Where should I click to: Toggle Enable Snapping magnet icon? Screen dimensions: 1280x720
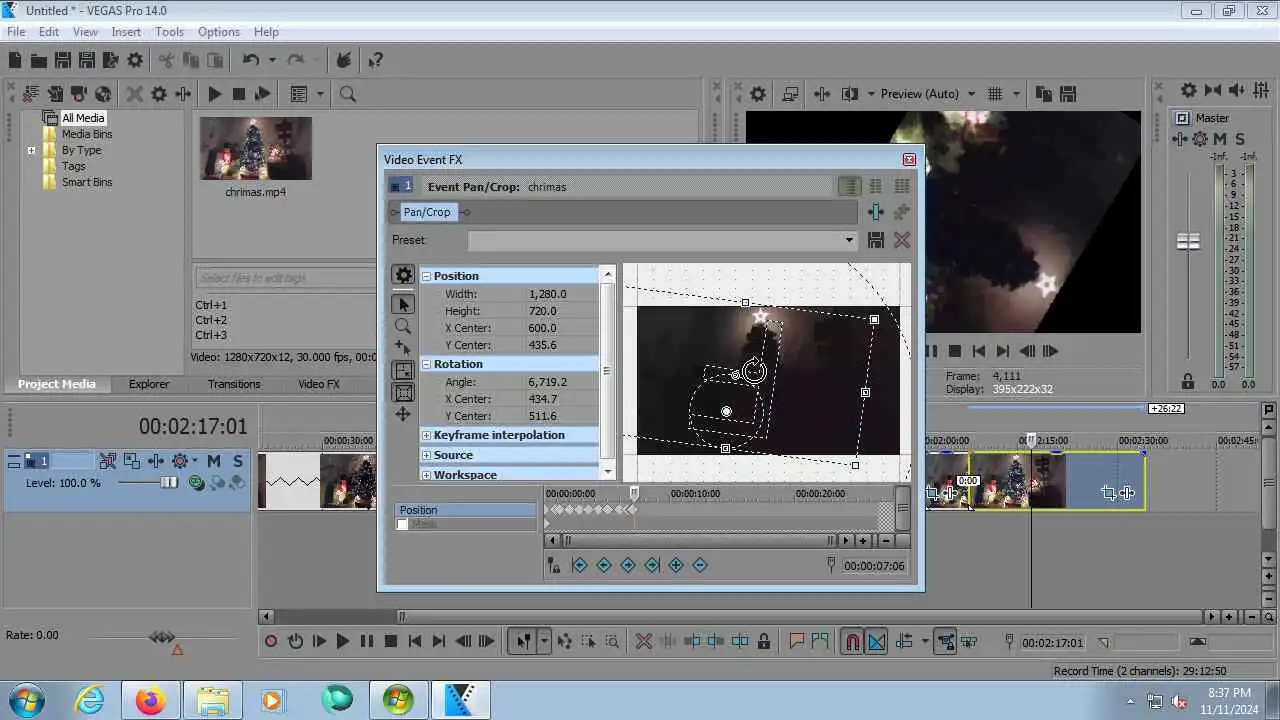pos(852,642)
